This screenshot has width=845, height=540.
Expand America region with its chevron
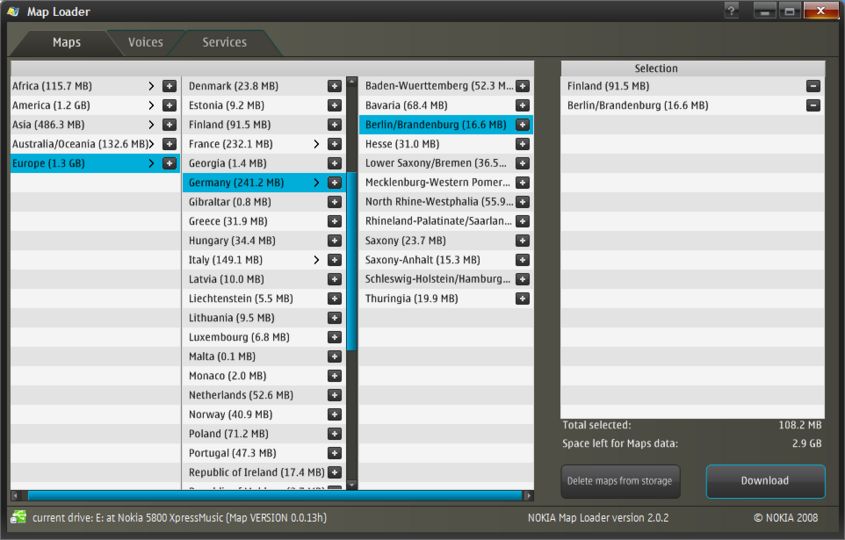pos(151,106)
